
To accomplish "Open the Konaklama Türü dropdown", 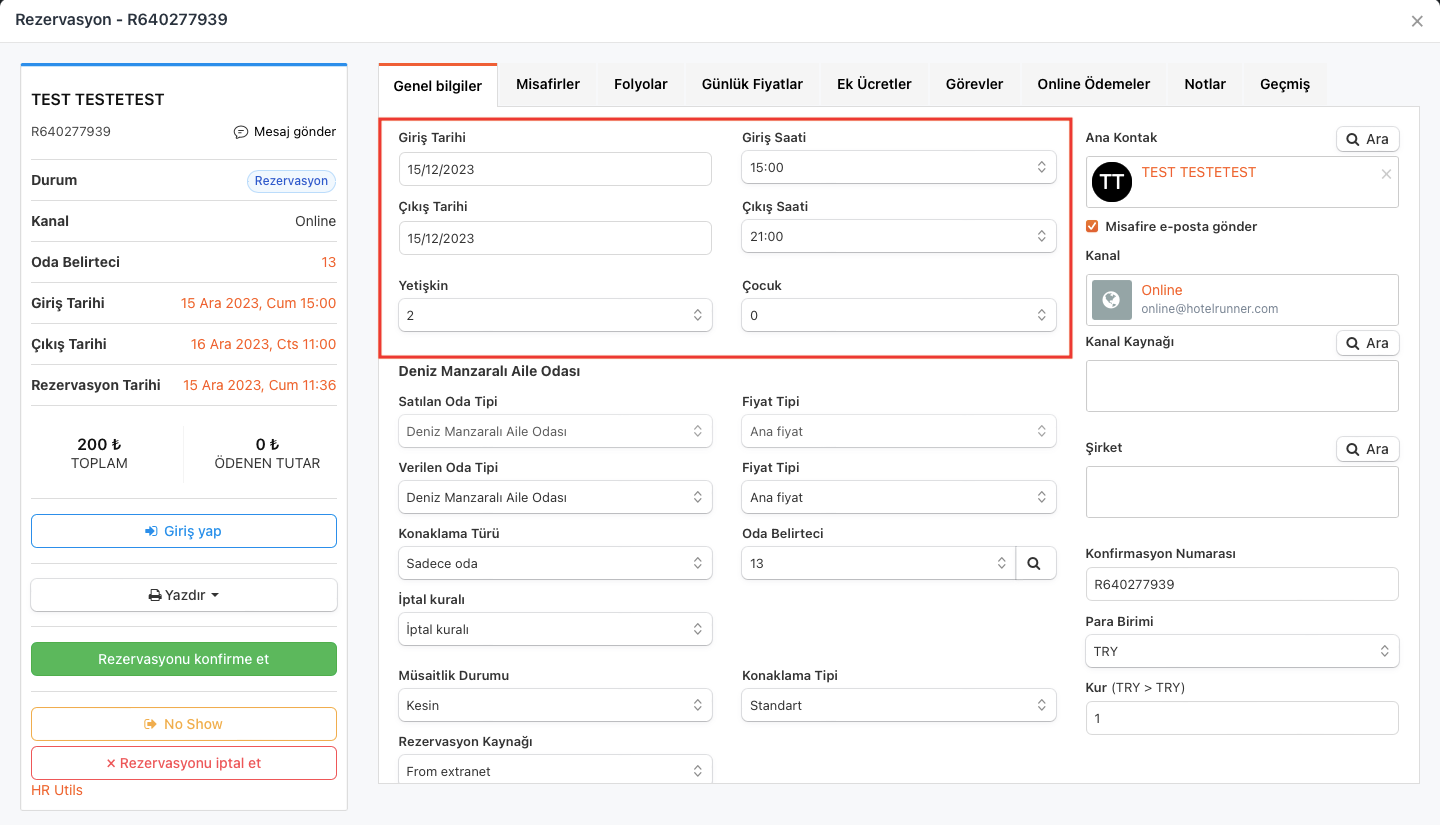I will 555,563.
